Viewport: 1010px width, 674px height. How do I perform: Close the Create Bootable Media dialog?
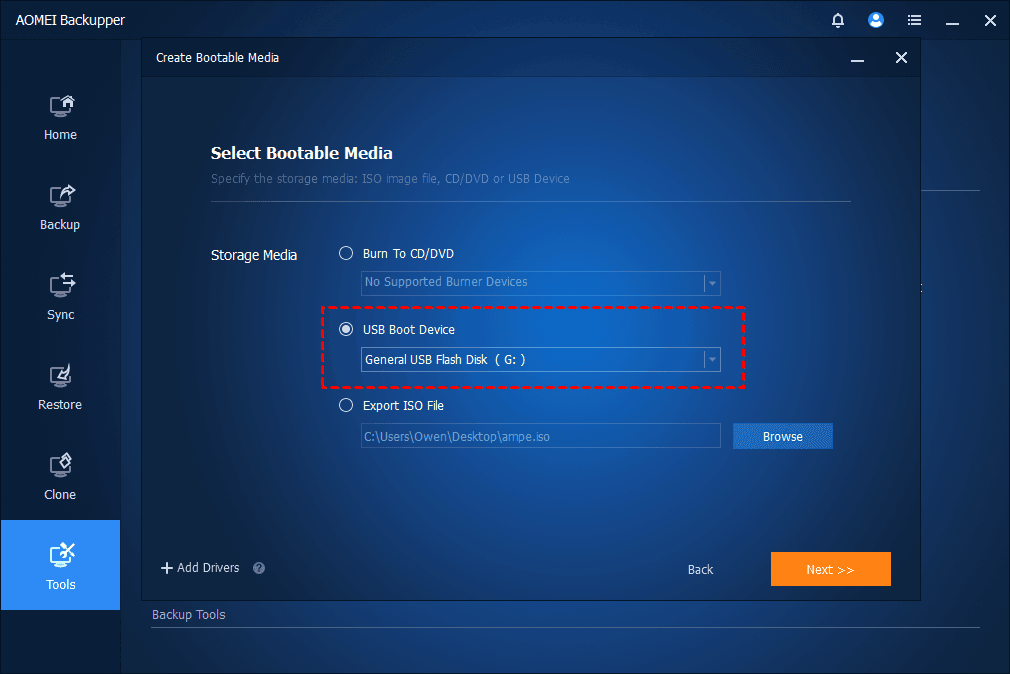coord(901,58)
